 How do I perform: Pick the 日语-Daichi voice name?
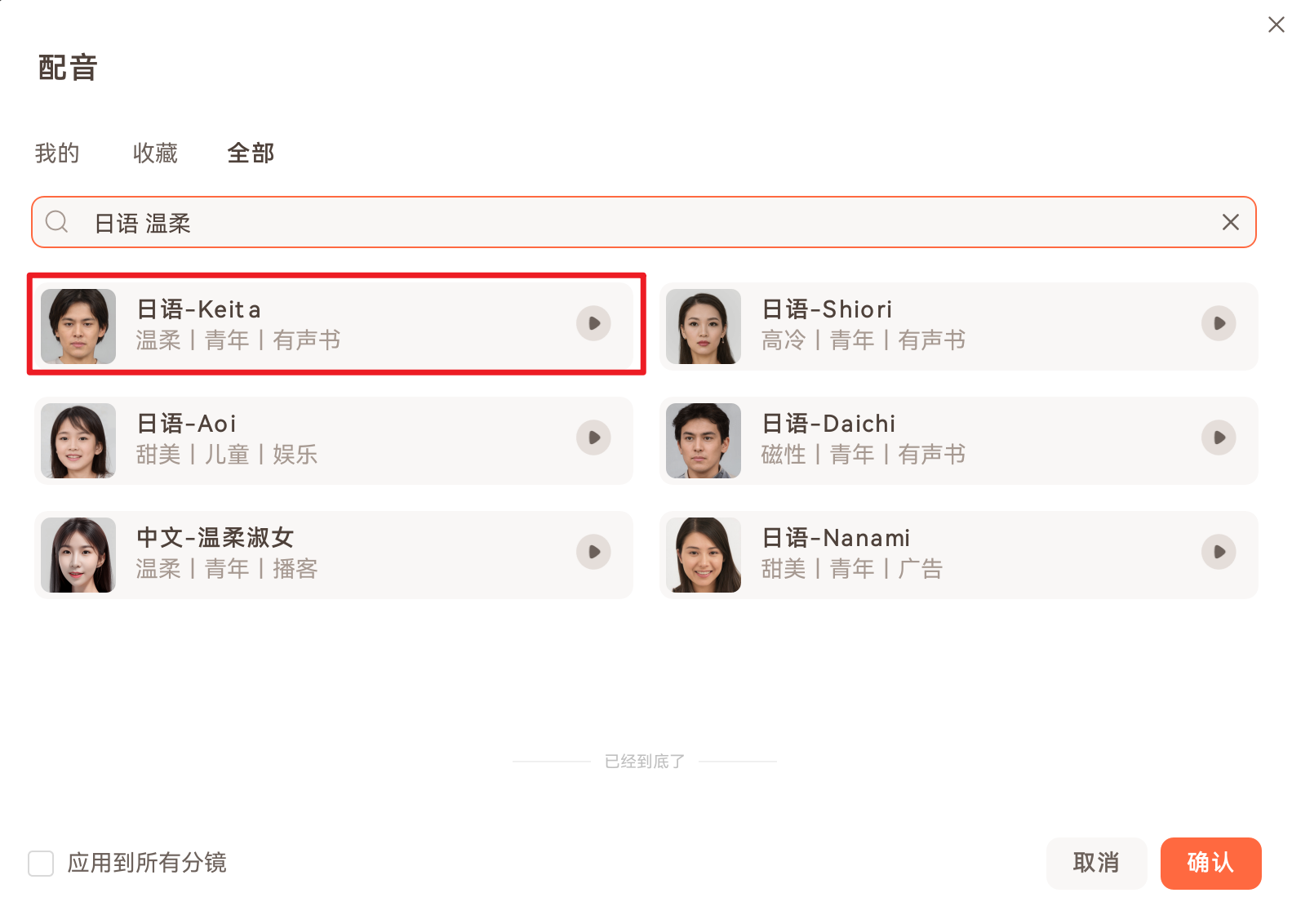point(828,424)
